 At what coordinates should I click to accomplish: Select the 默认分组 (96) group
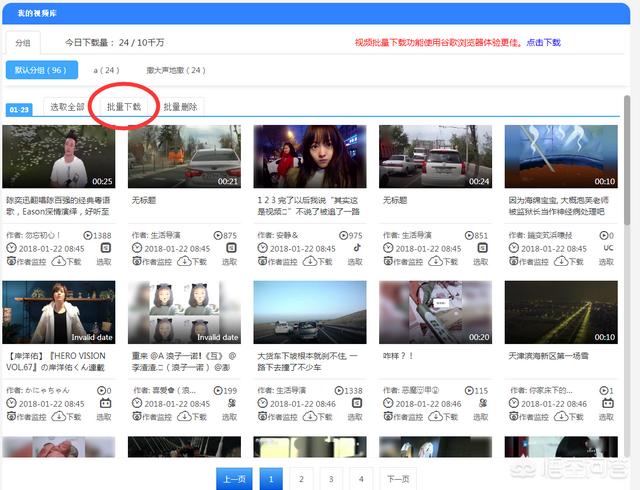42,70
